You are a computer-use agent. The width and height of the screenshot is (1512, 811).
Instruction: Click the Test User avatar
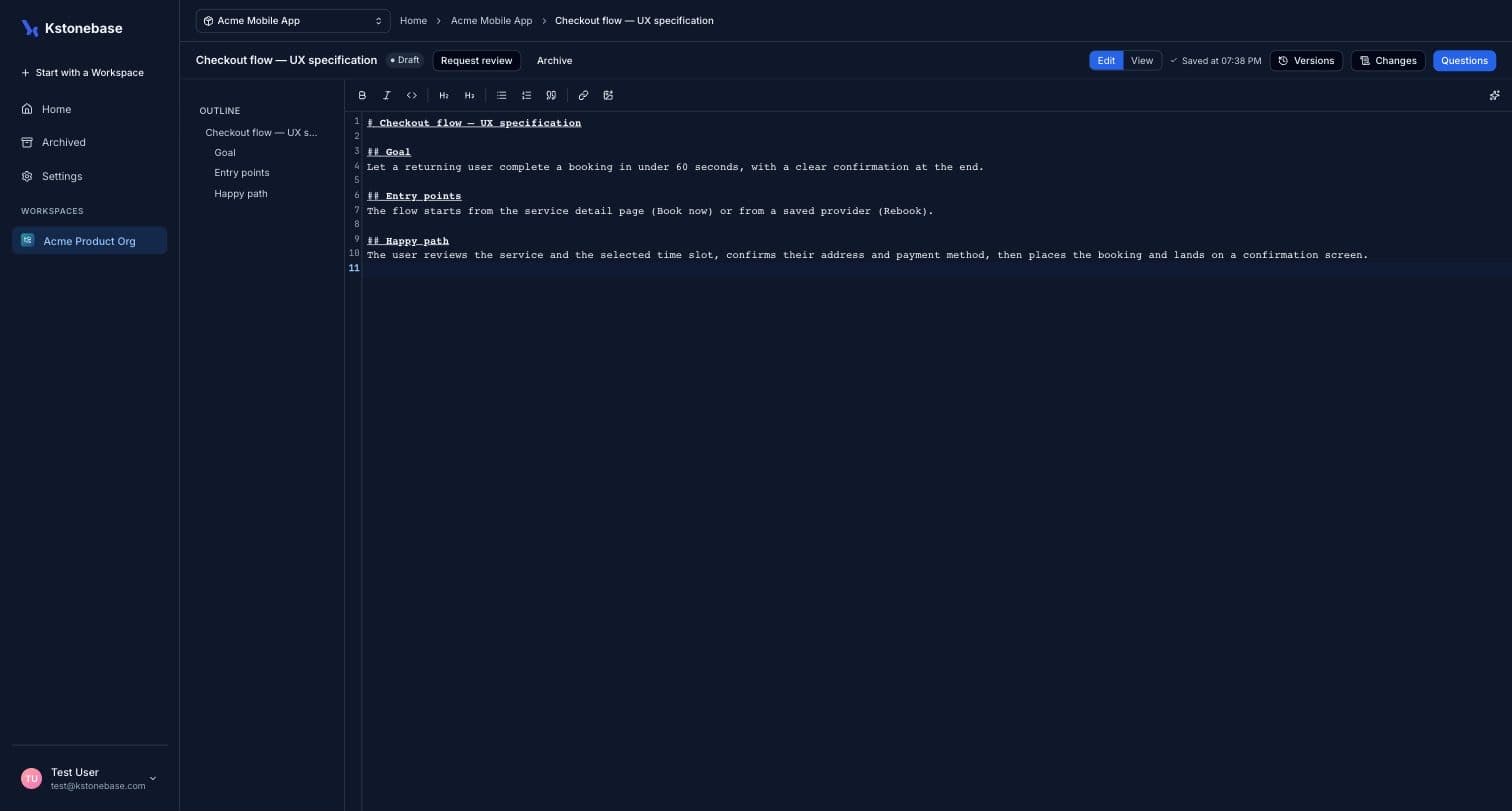click(x=31, y=778)
